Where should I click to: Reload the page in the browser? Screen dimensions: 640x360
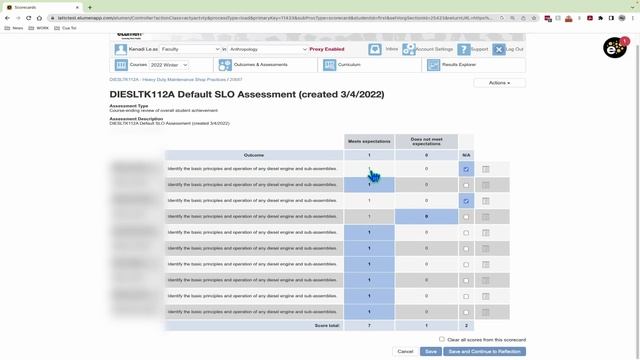[x=29, y=18]
